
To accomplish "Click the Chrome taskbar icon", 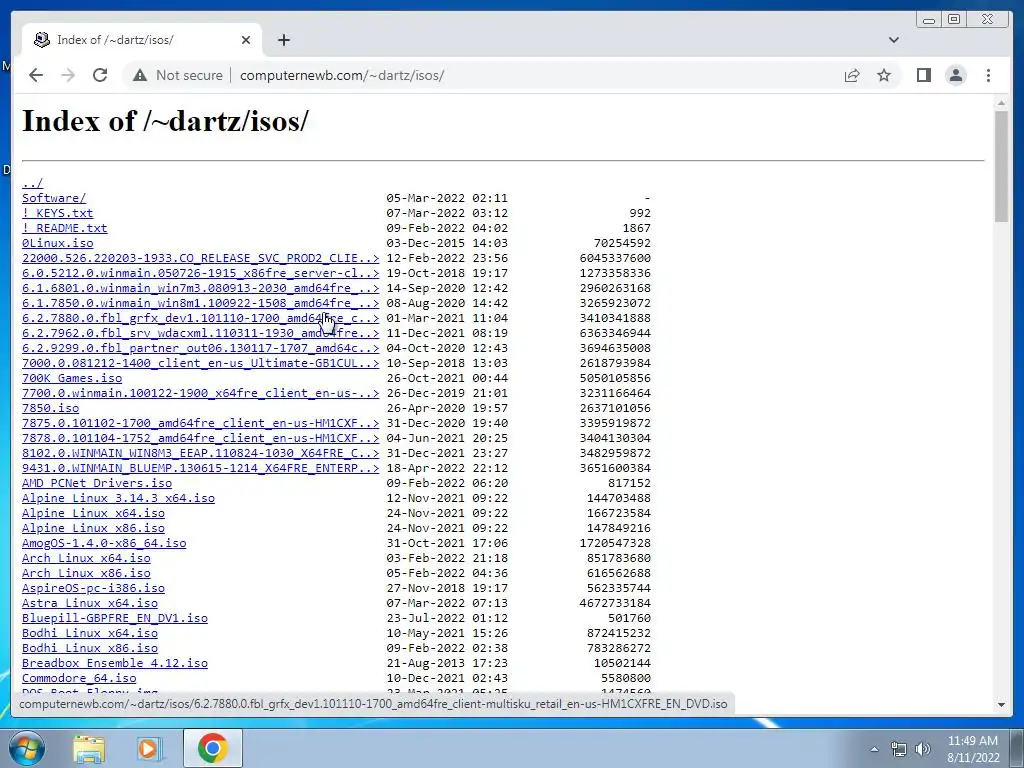I will click(x=212, y=748).
